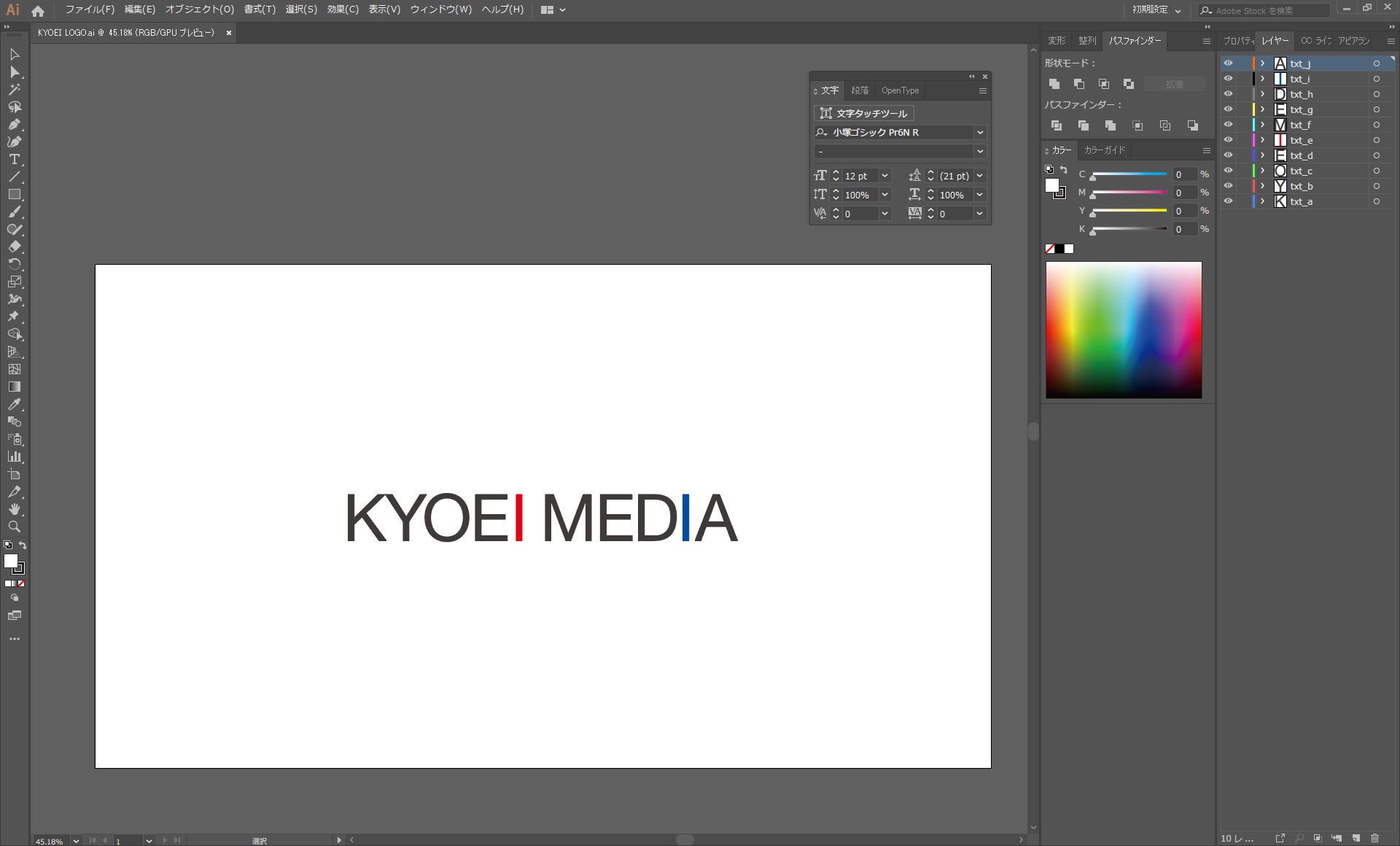Open the OpenType tab
Viewport: 1400px width, 846px height.
900,90
